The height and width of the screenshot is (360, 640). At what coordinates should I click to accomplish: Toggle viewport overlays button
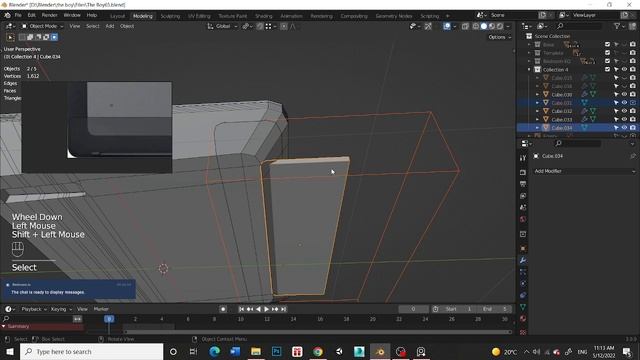(x=447, y=26)
